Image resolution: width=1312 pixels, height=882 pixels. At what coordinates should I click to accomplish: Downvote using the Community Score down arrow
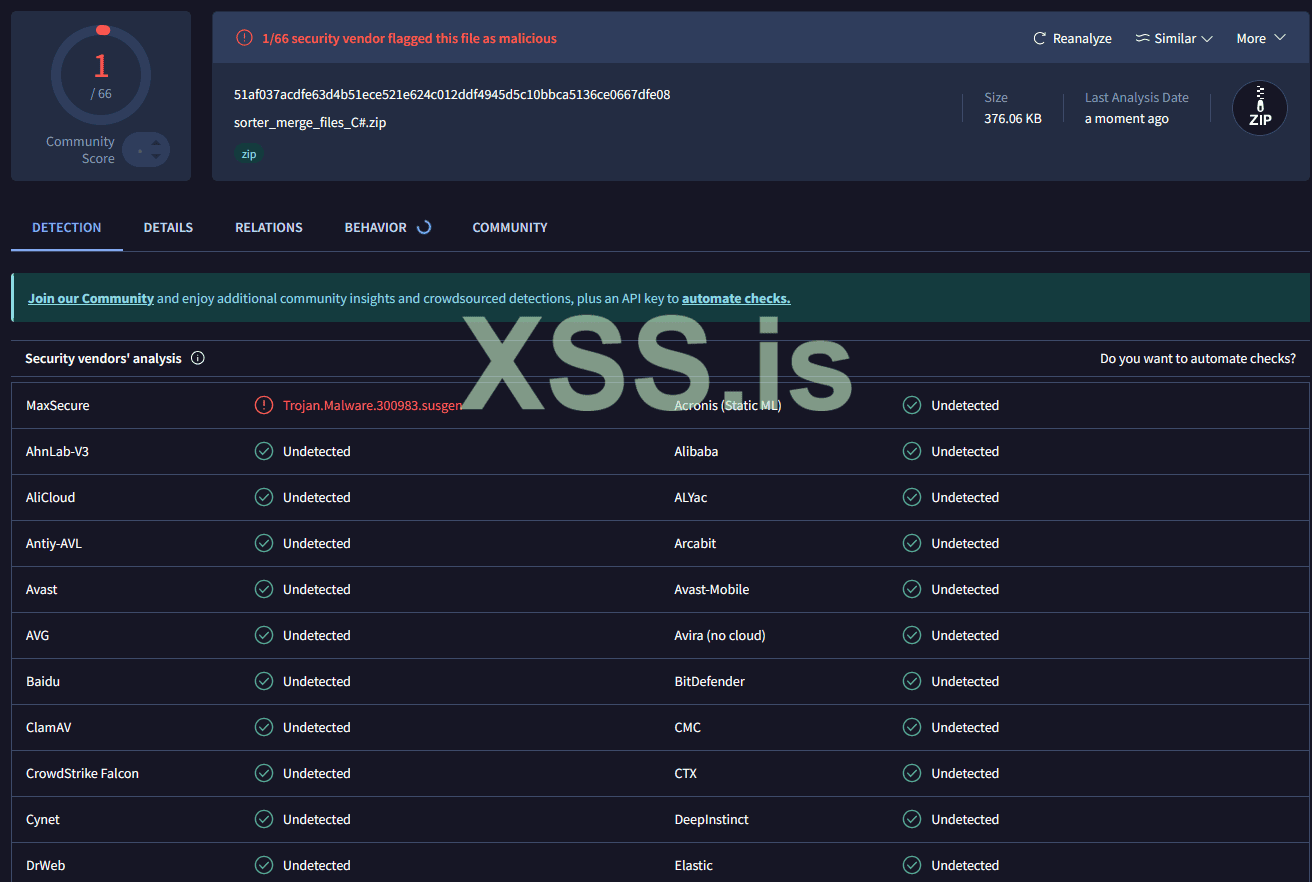pyautogui.click(x=155, y=158)
